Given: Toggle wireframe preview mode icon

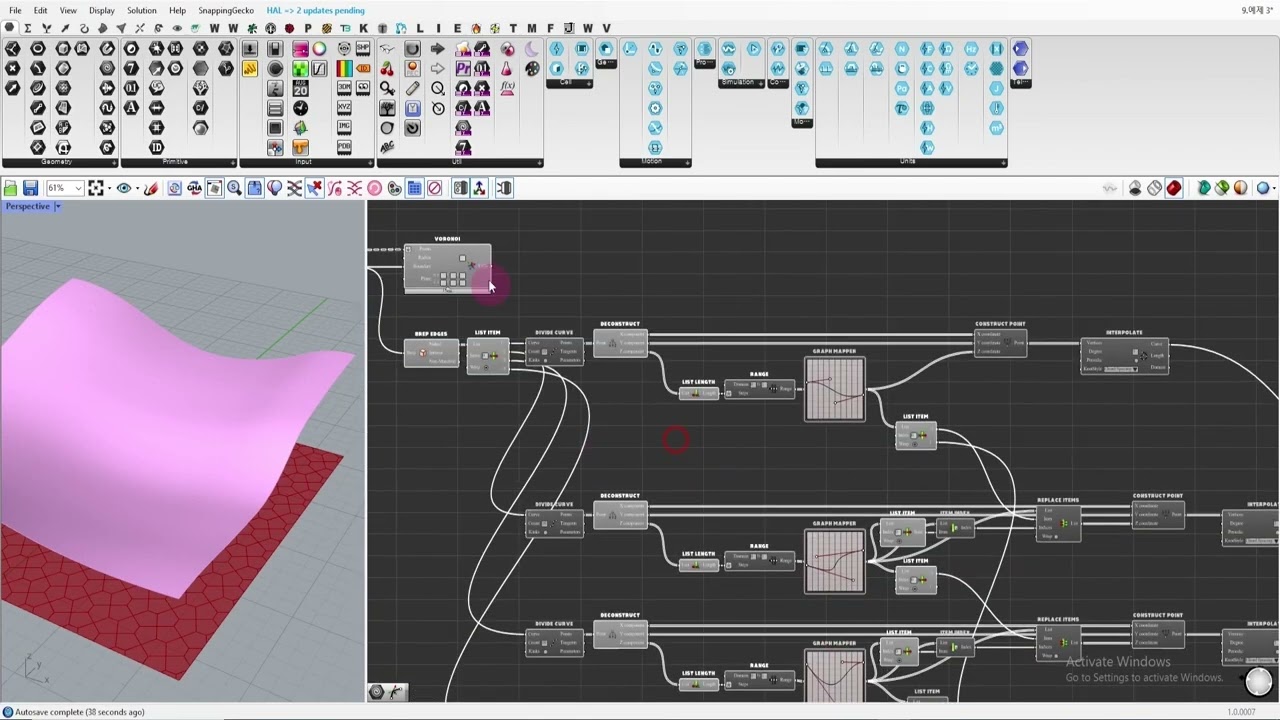Looking at the screenshot, I should 1154,188.
